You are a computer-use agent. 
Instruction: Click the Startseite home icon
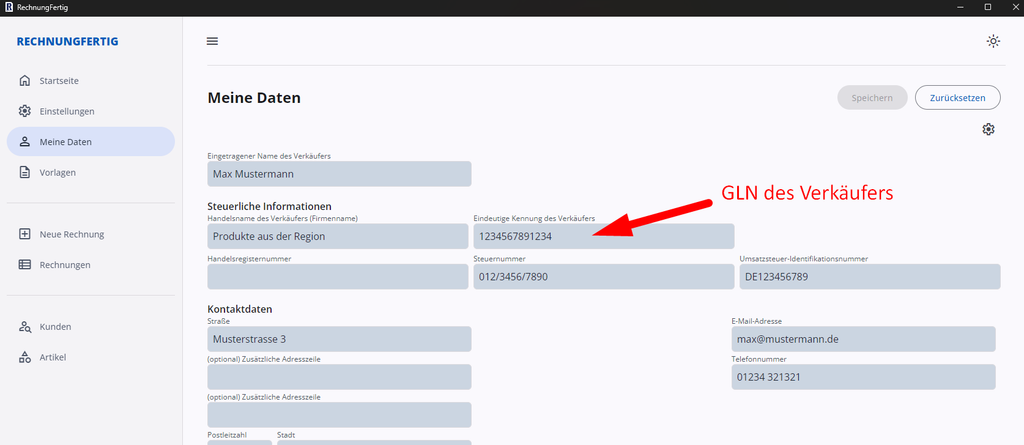(x=25, y=81)
